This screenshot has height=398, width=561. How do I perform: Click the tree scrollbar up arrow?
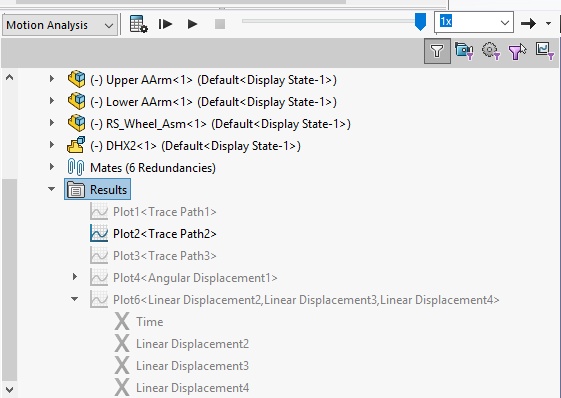[9, 77]
